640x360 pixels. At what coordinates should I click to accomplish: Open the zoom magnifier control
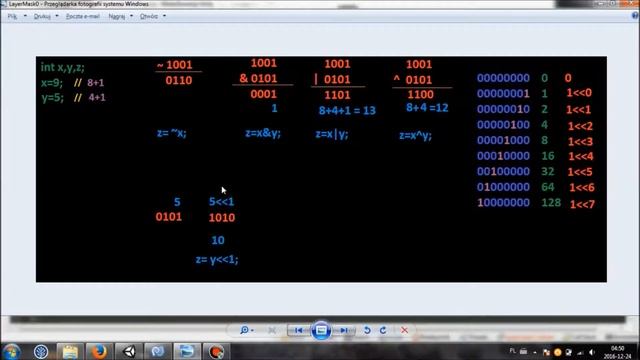244,330
